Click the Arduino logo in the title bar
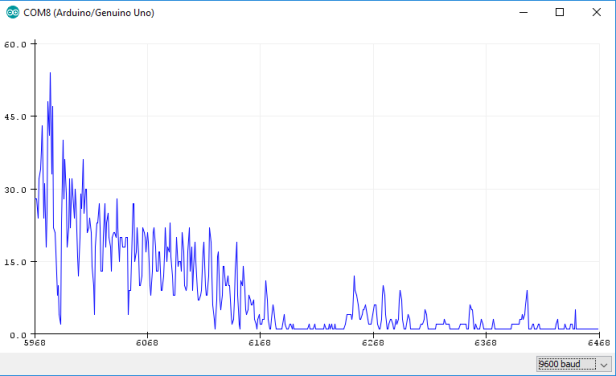 pos(13,13)
